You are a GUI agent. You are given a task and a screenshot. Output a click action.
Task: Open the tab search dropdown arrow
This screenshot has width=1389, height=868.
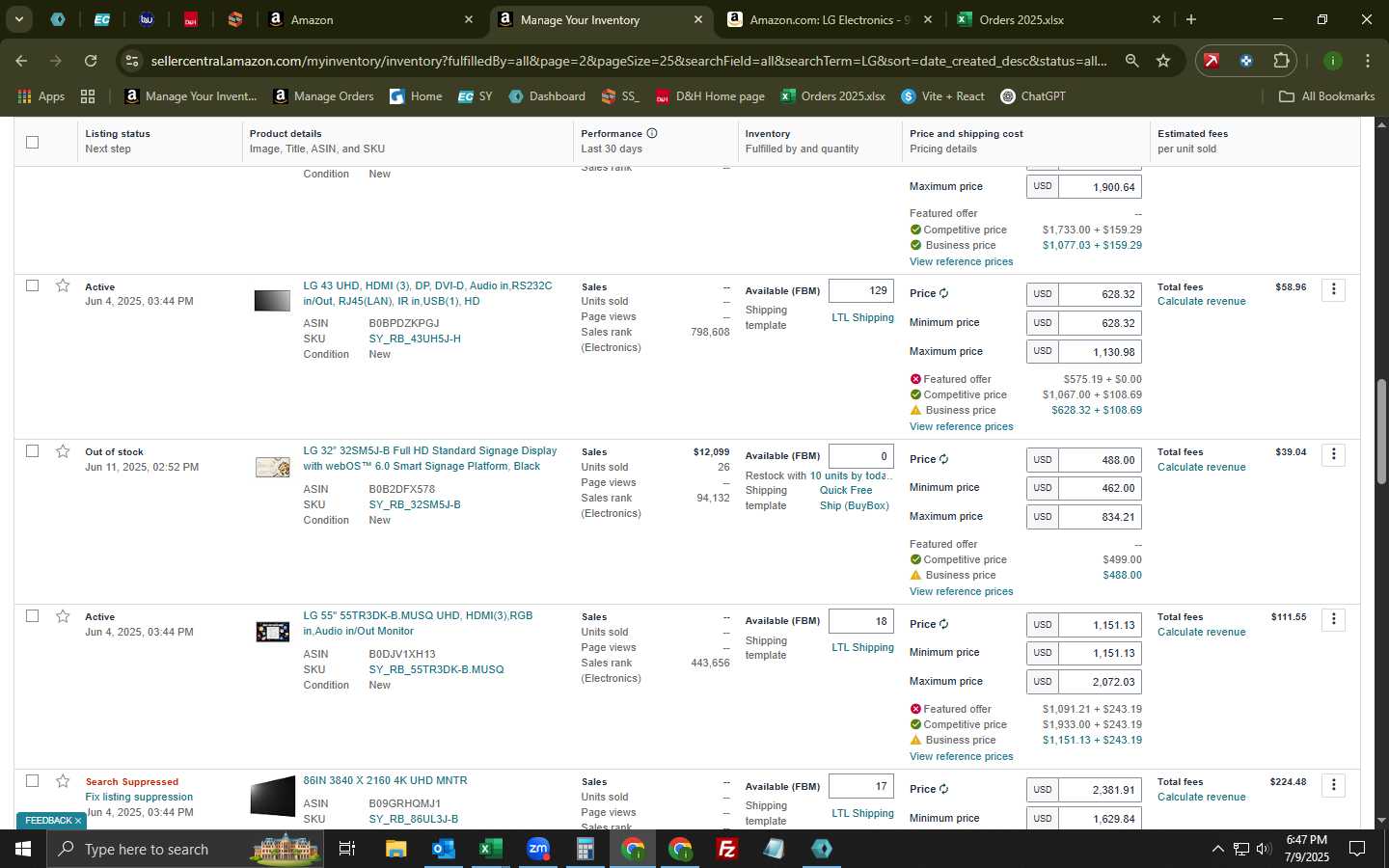tap(18, 19)
